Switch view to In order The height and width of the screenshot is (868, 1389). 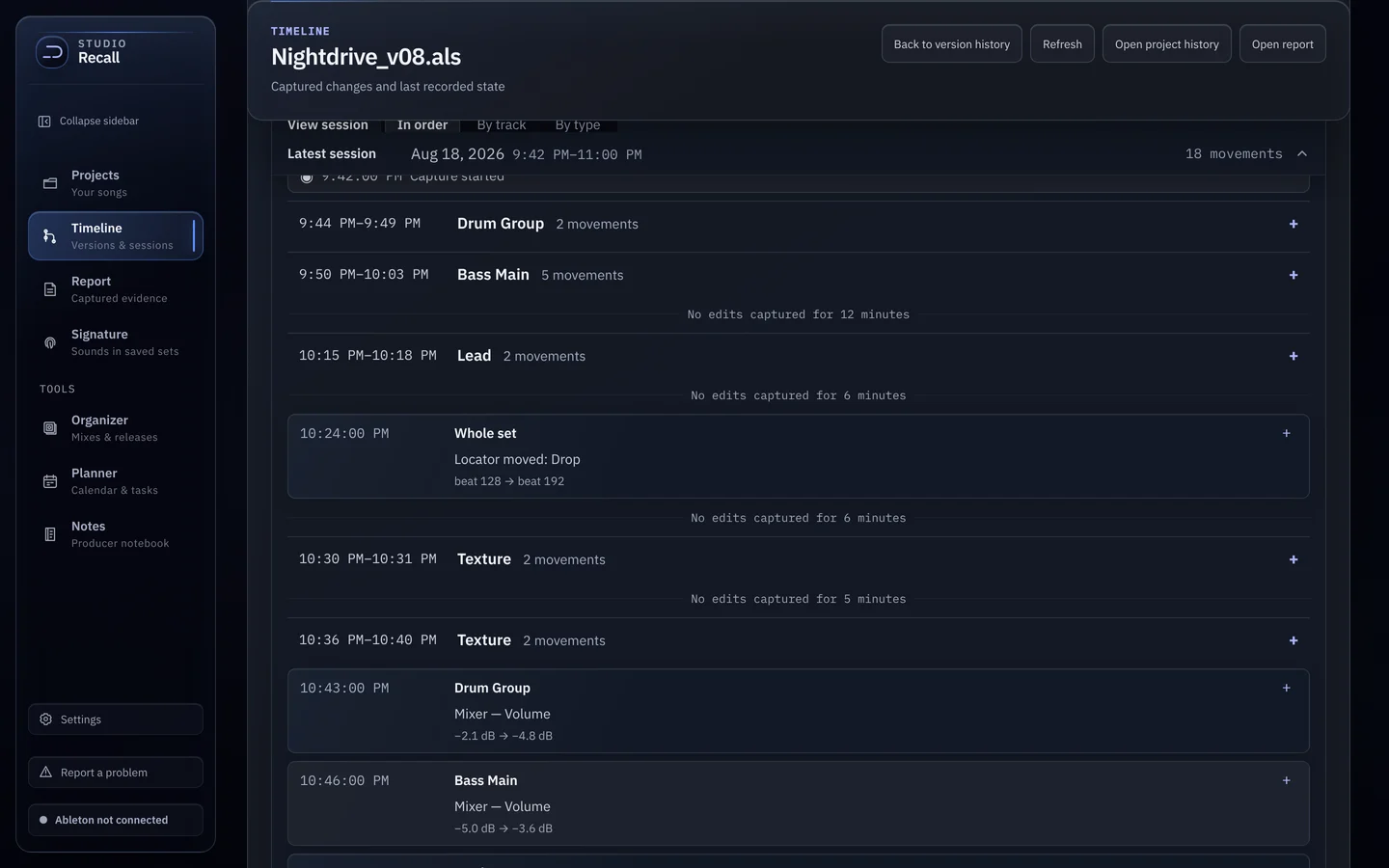click(x=422, y=125)
